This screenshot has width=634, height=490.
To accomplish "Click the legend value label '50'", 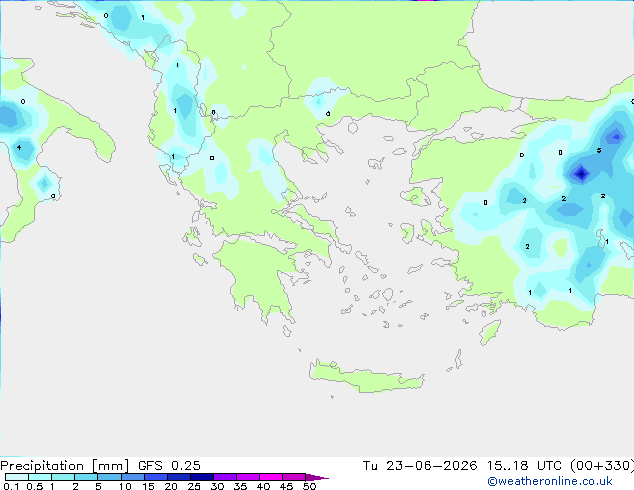I will point(309,486).
